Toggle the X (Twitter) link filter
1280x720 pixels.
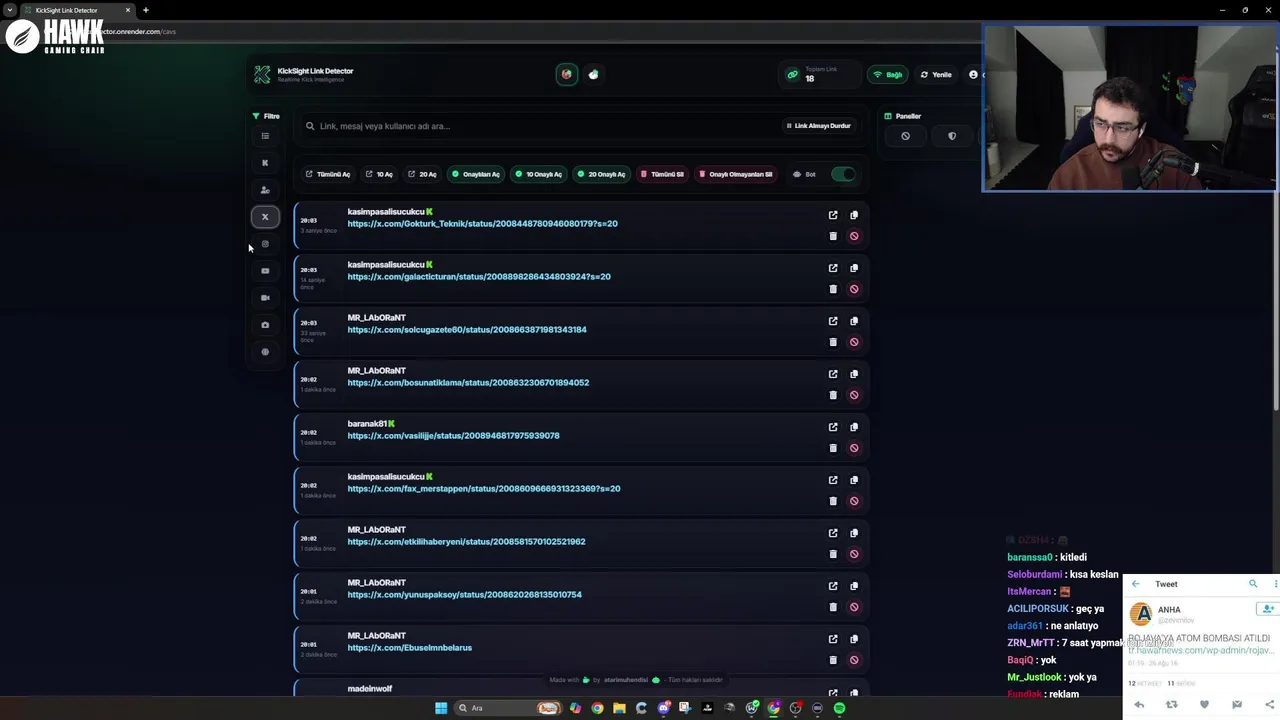(x=265, y=217)
